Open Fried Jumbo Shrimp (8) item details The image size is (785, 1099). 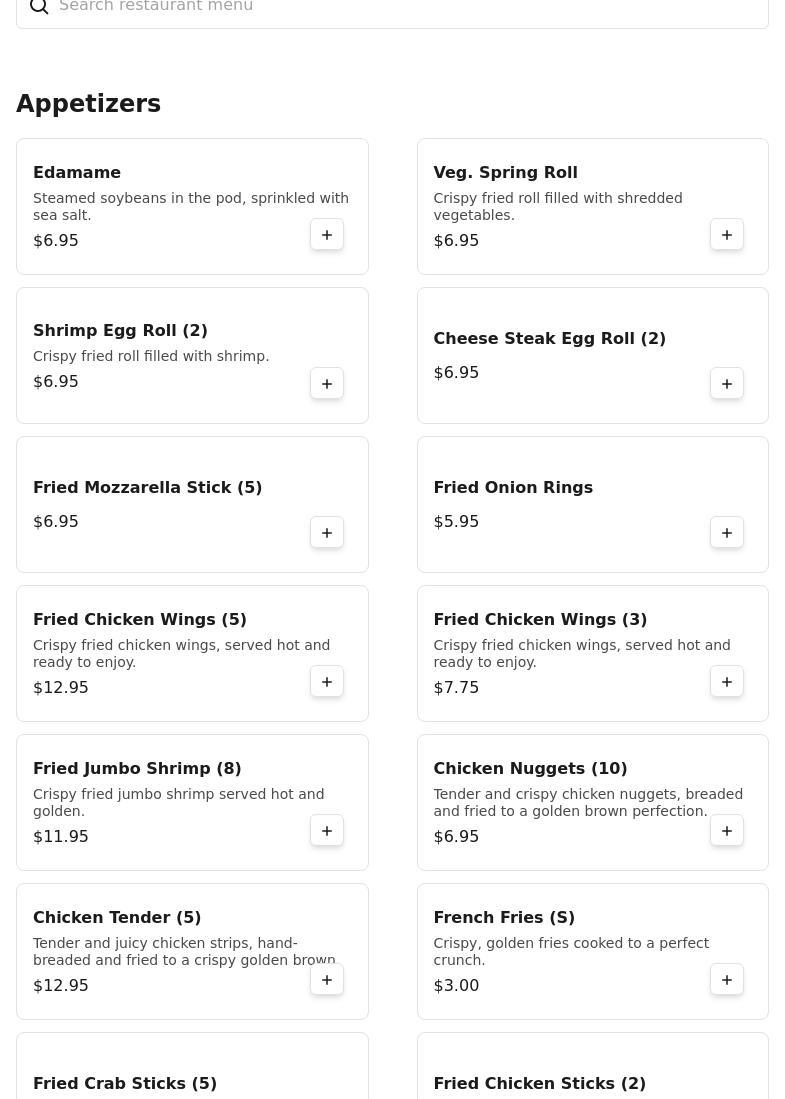coord(192,803)
